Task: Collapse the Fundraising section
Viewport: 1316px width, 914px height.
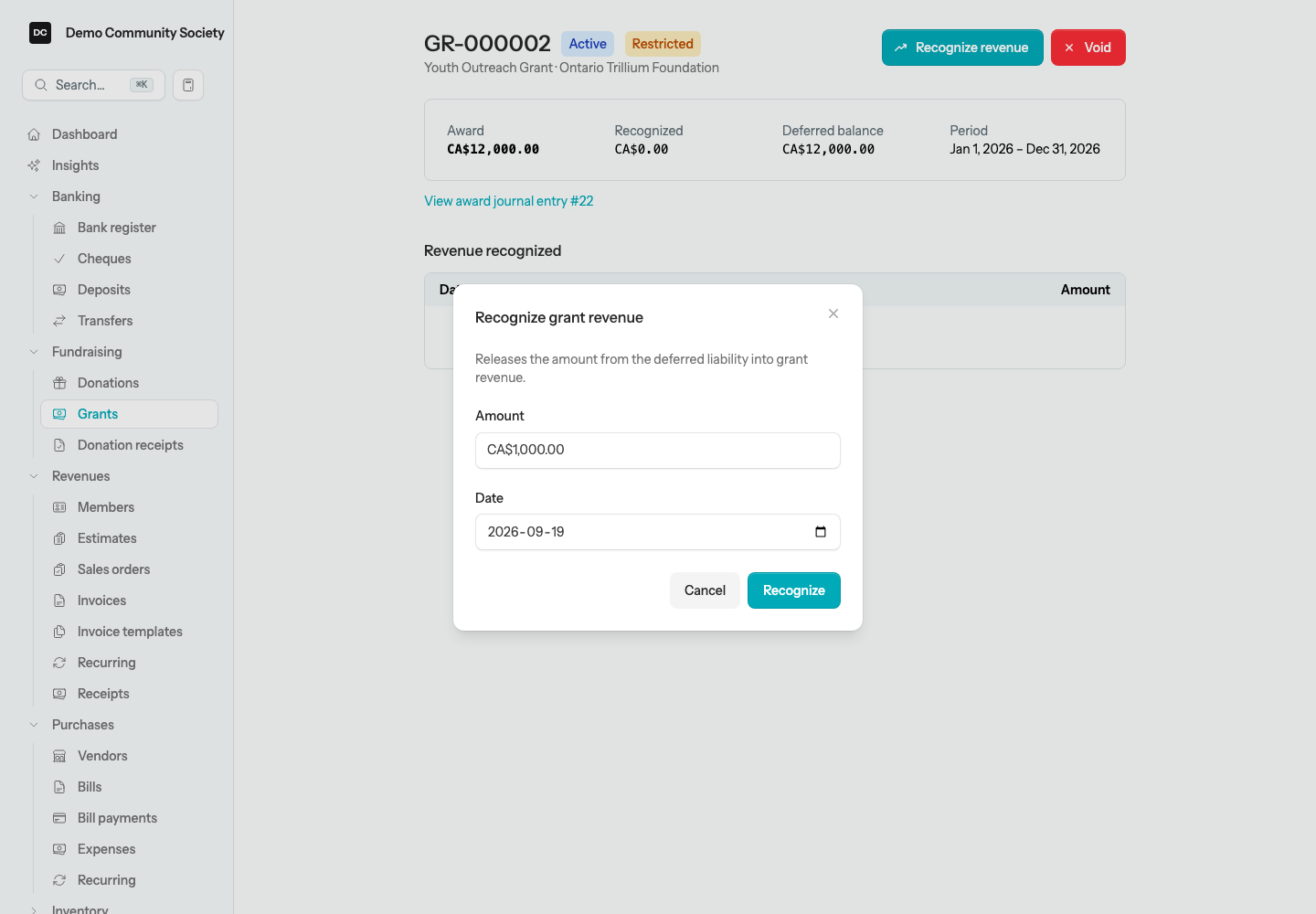Action: click(x=34, y=352)
